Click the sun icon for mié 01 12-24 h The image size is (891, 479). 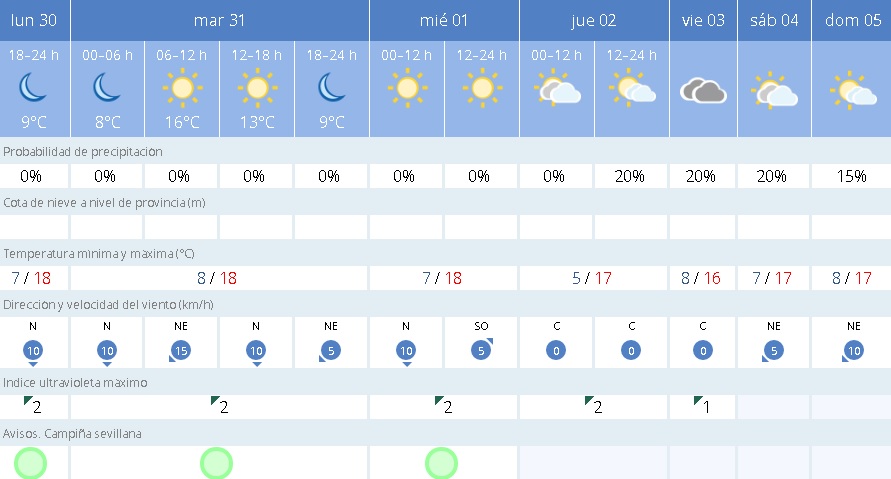481,90
